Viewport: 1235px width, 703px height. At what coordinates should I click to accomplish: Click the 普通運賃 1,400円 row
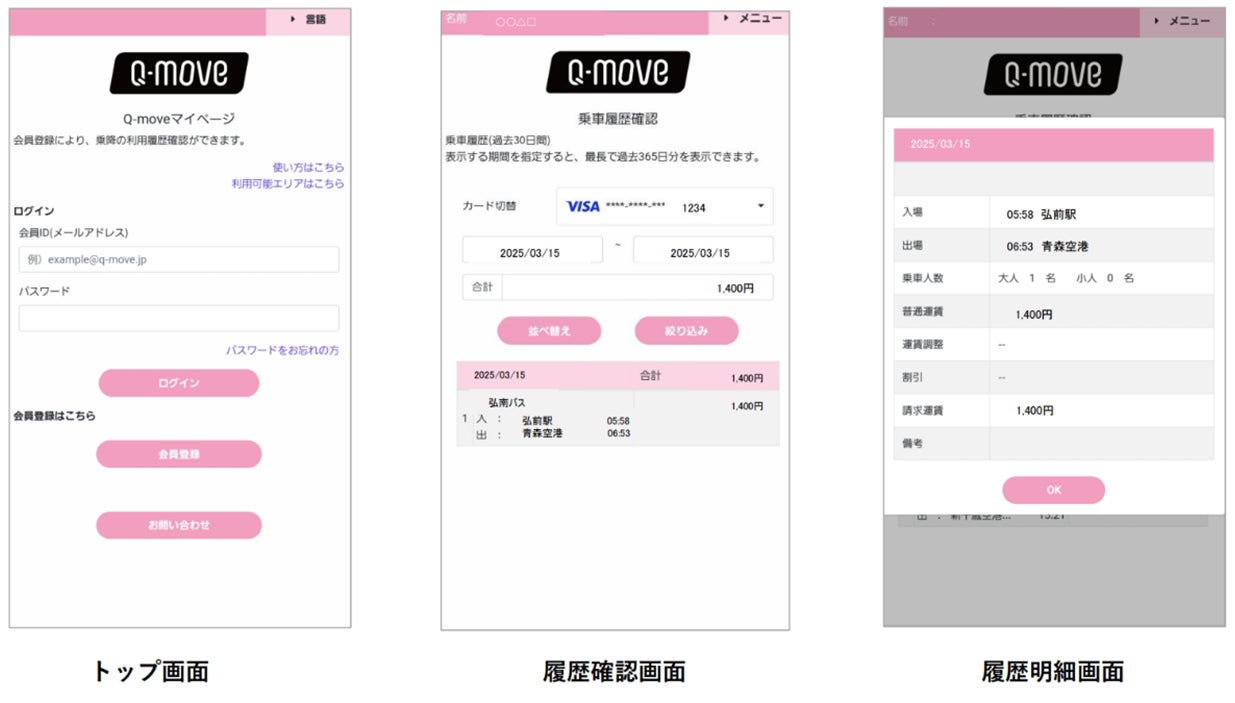[x=1054, y=311]
